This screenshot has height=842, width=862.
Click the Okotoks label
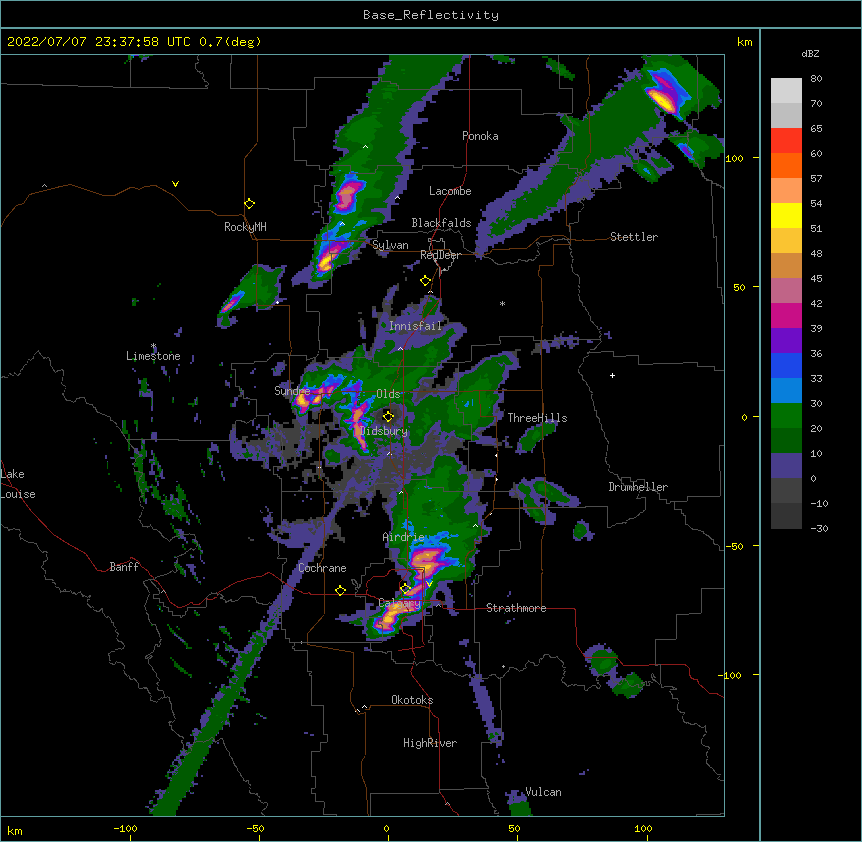tap(412, 700)
